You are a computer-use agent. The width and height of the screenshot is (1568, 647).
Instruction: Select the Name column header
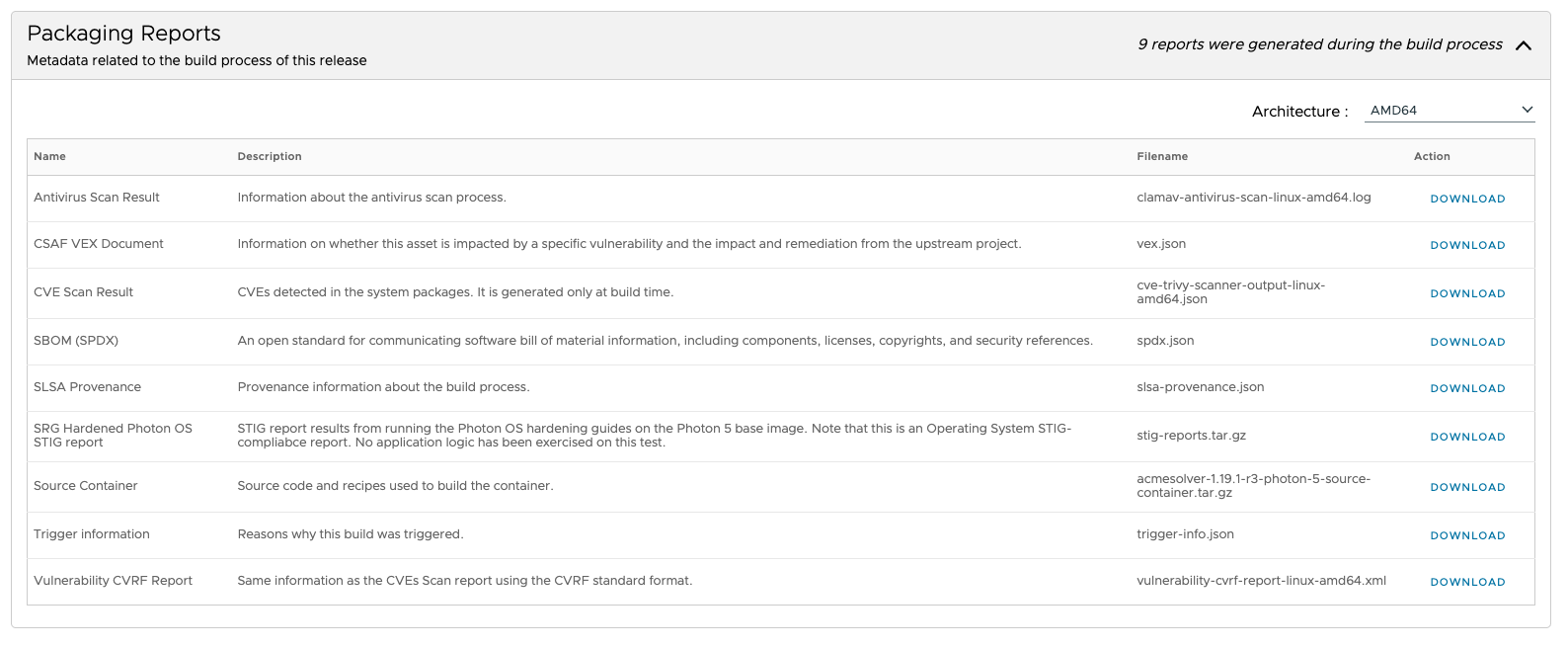(49, 156)
